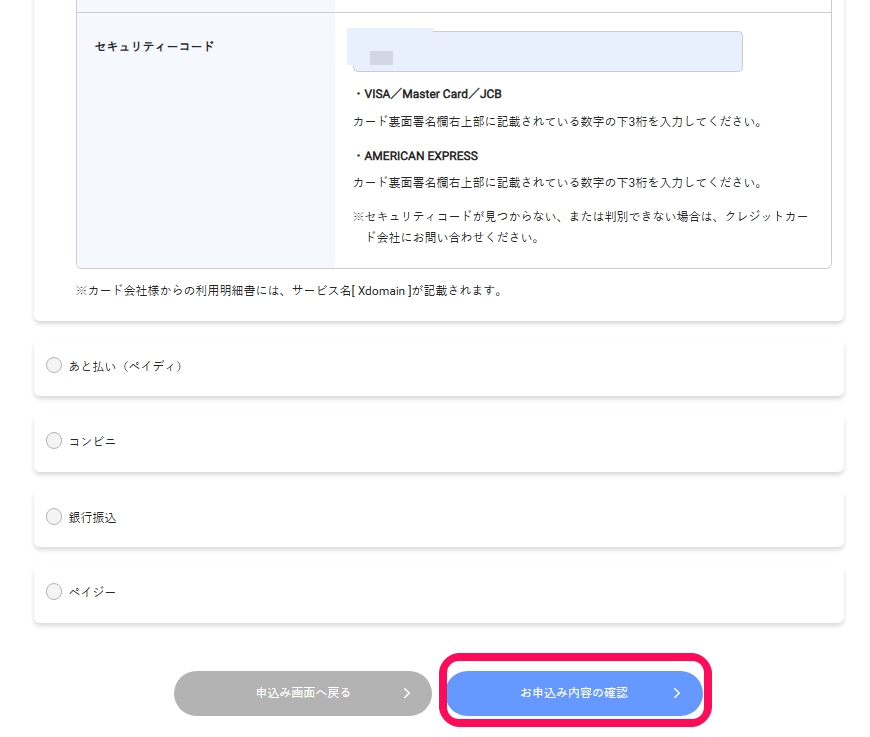Click the お申込み内容の確認 confirm button
870x737 pixels.
click(x=575, y=692)
